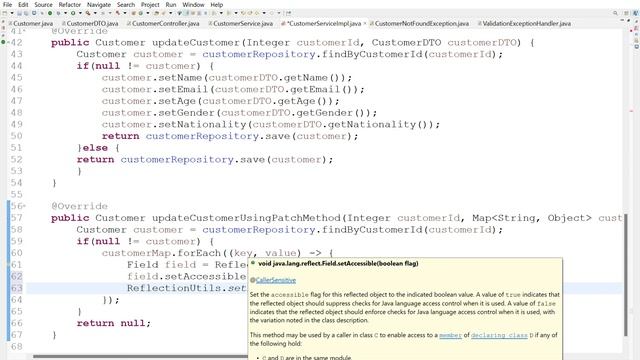Image resolution: width=640 pixels, height=360 pixels.
Task: Open the Run menu
Action: [171, 5]
